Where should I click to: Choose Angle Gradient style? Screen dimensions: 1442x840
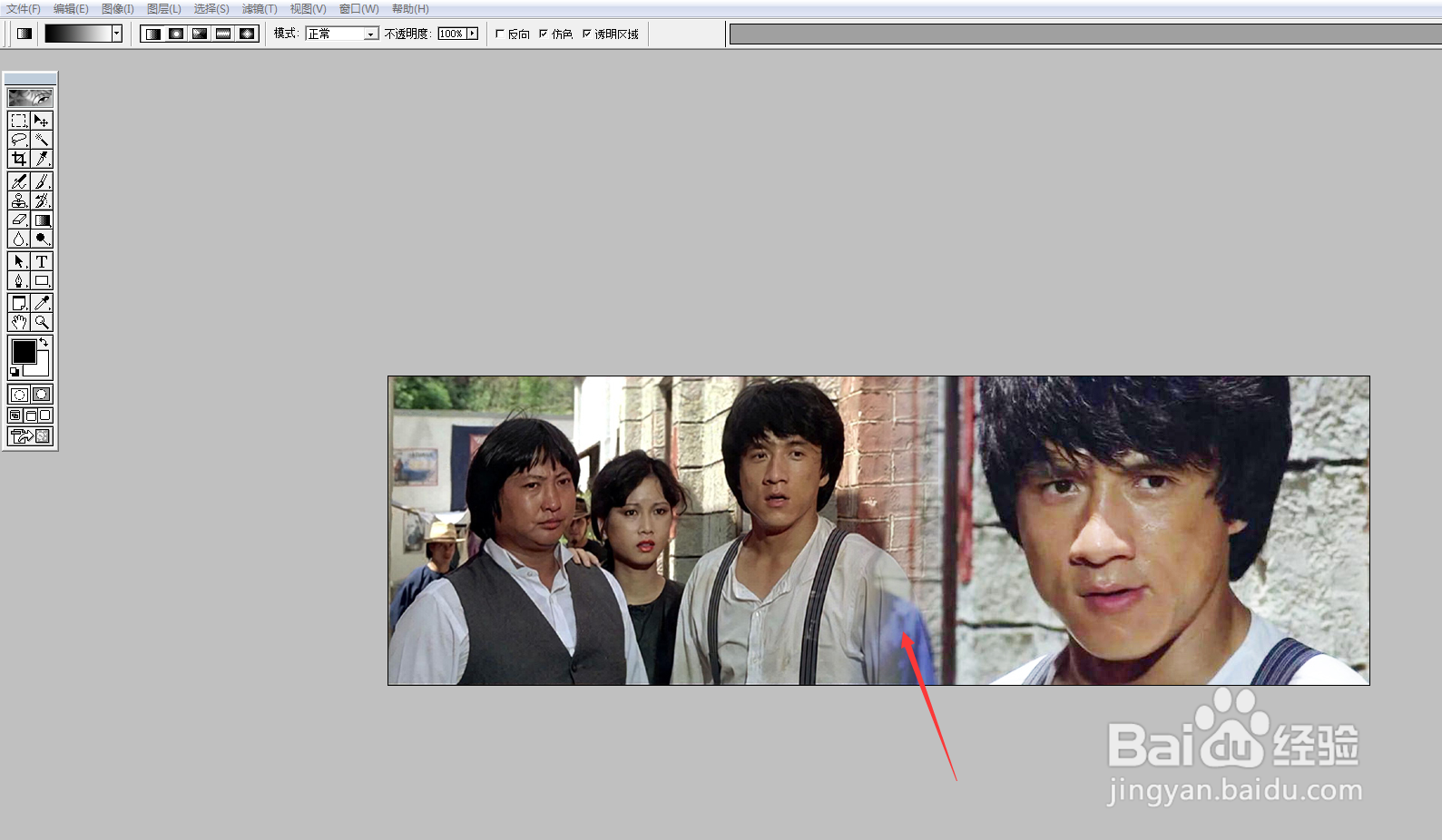[x=201, y=34]
